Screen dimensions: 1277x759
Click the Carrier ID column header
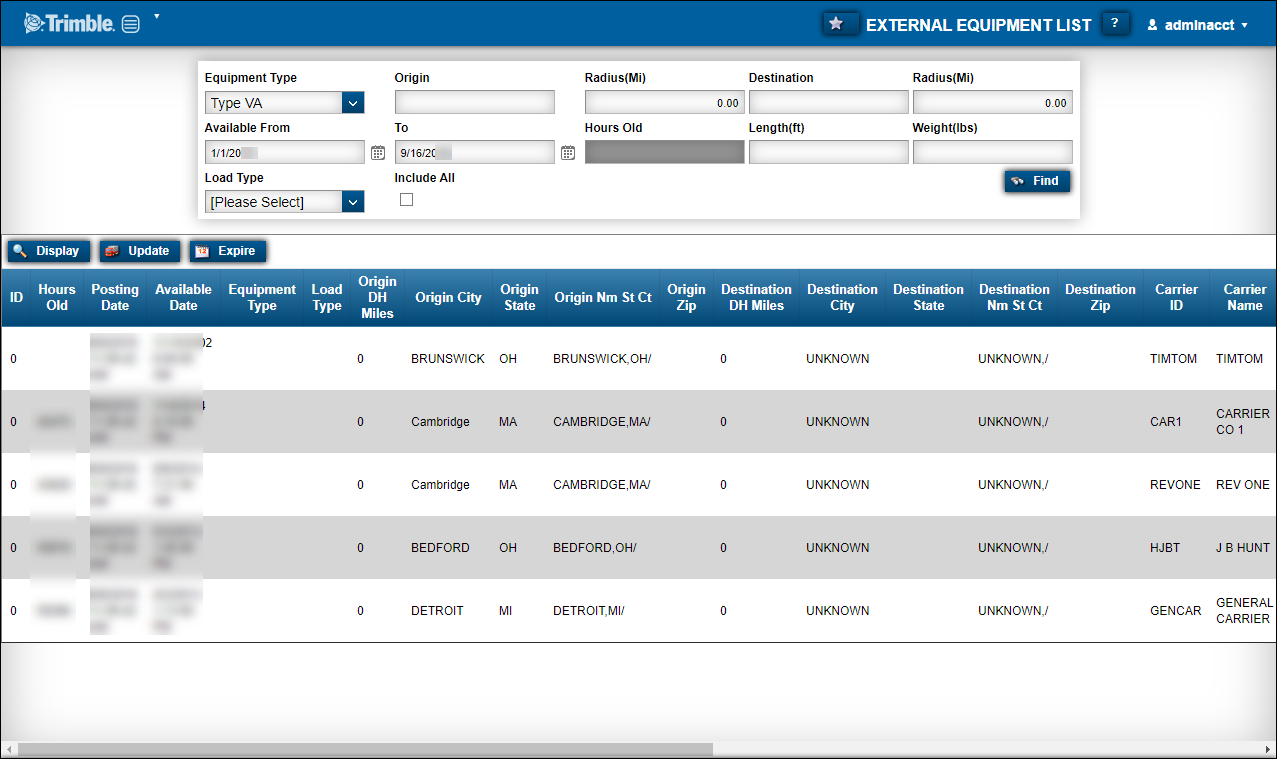coord(1176,297)
